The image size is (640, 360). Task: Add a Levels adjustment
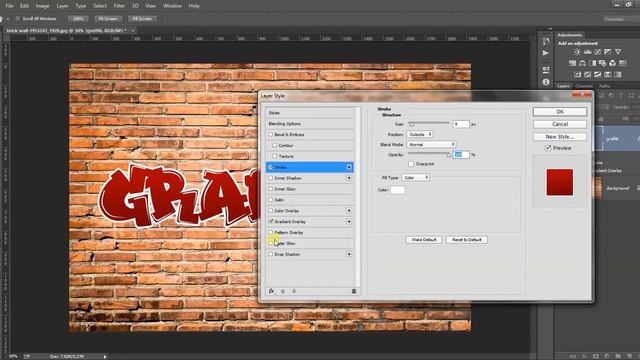[587, 52]
